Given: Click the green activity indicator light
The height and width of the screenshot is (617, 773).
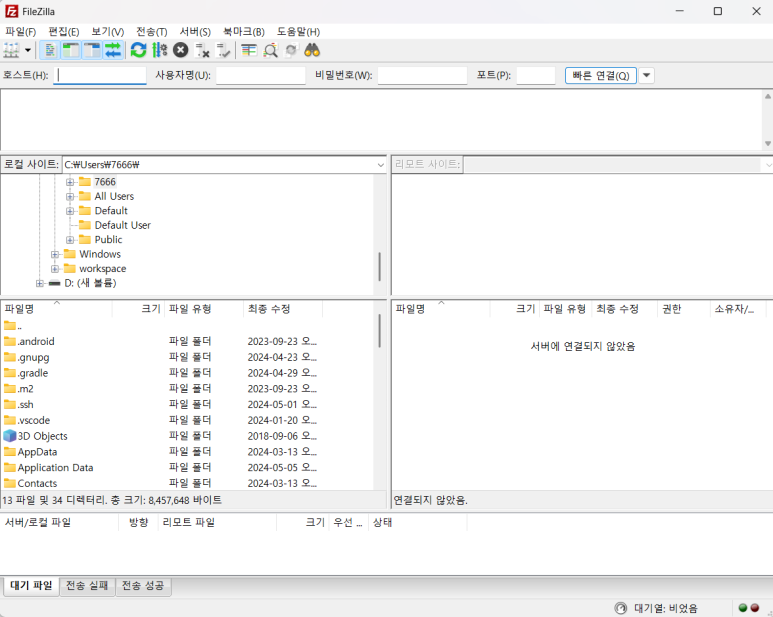Looking at the screenshot, I should point(743,608).
